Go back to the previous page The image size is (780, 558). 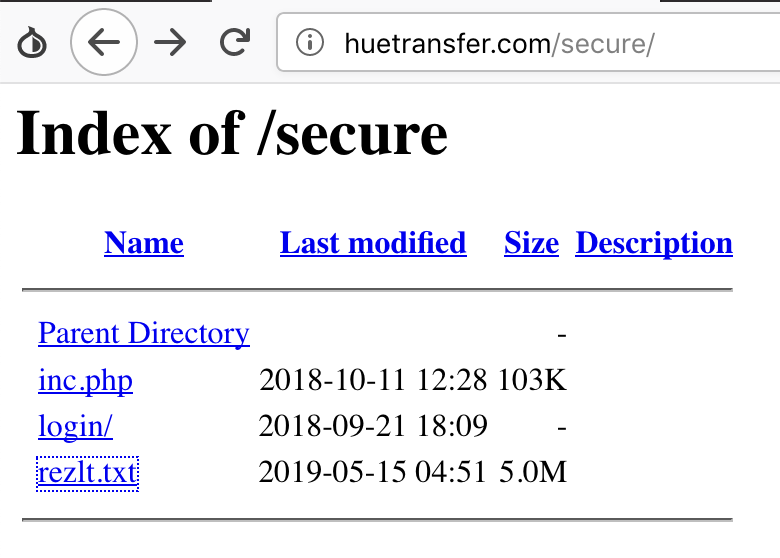(x=104, y=43)
